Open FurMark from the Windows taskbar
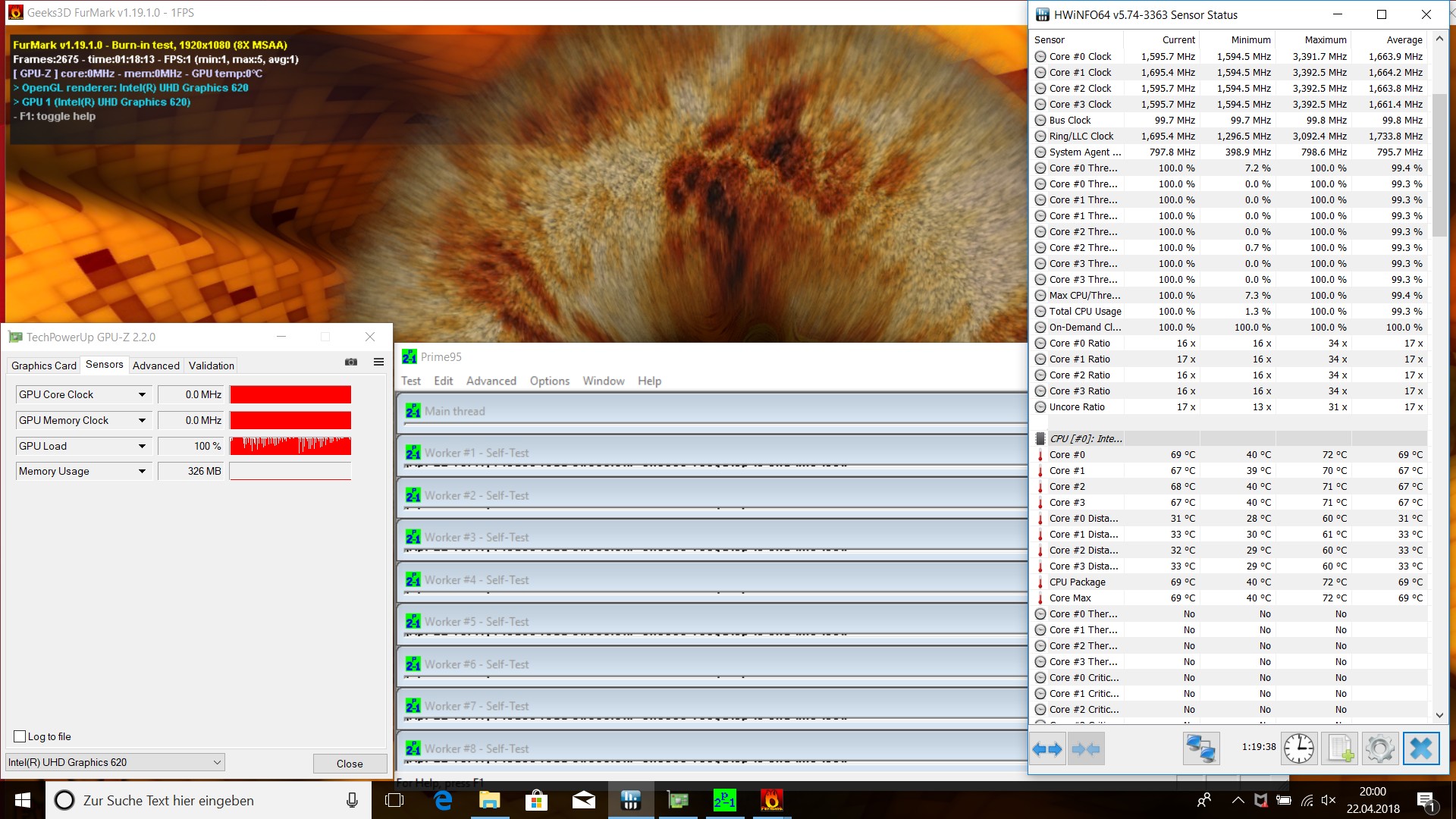The image size is (1456, 819). tap(771, 800)
